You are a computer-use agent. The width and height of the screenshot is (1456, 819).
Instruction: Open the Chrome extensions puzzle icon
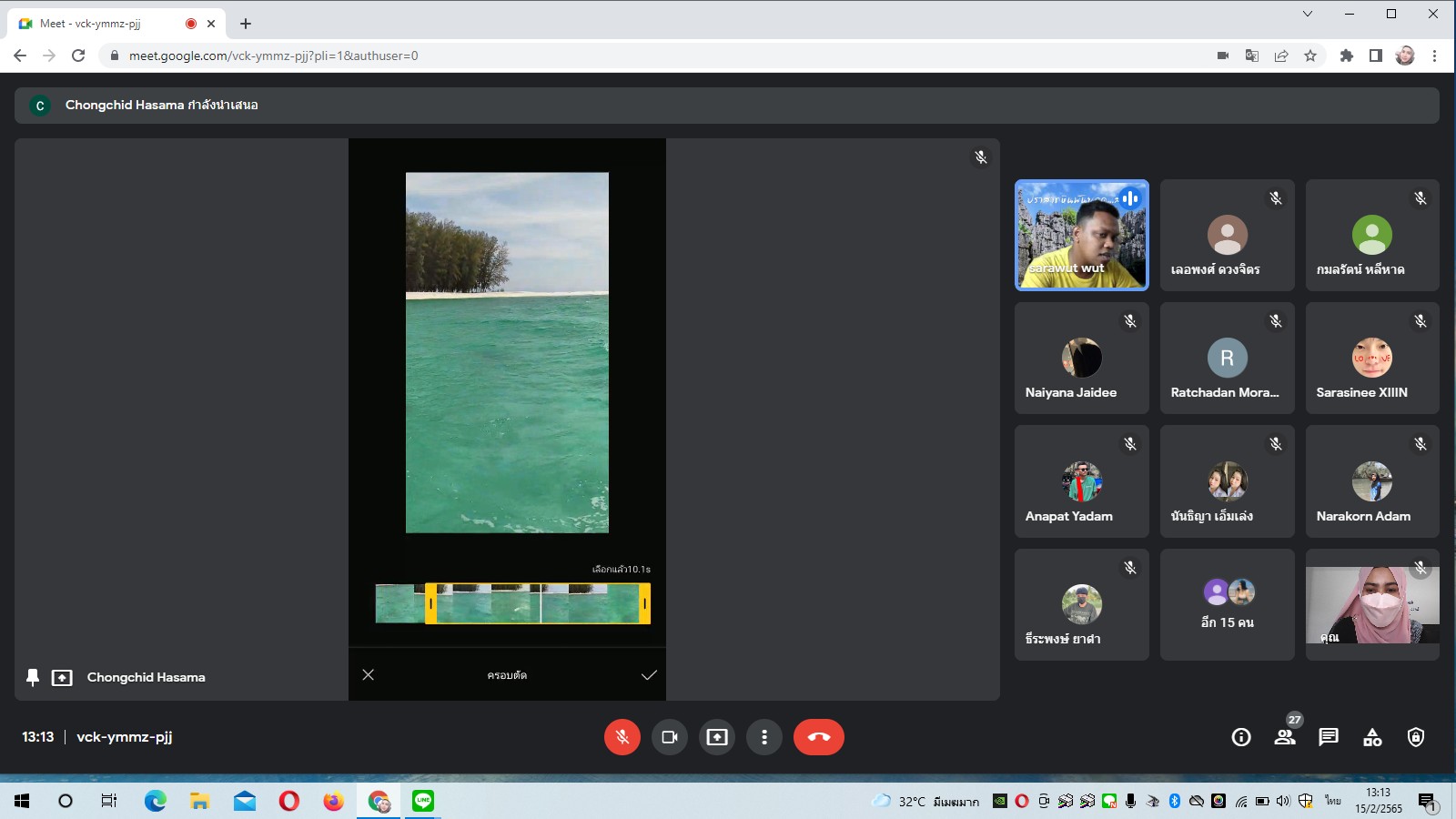tap(1347, 56)
